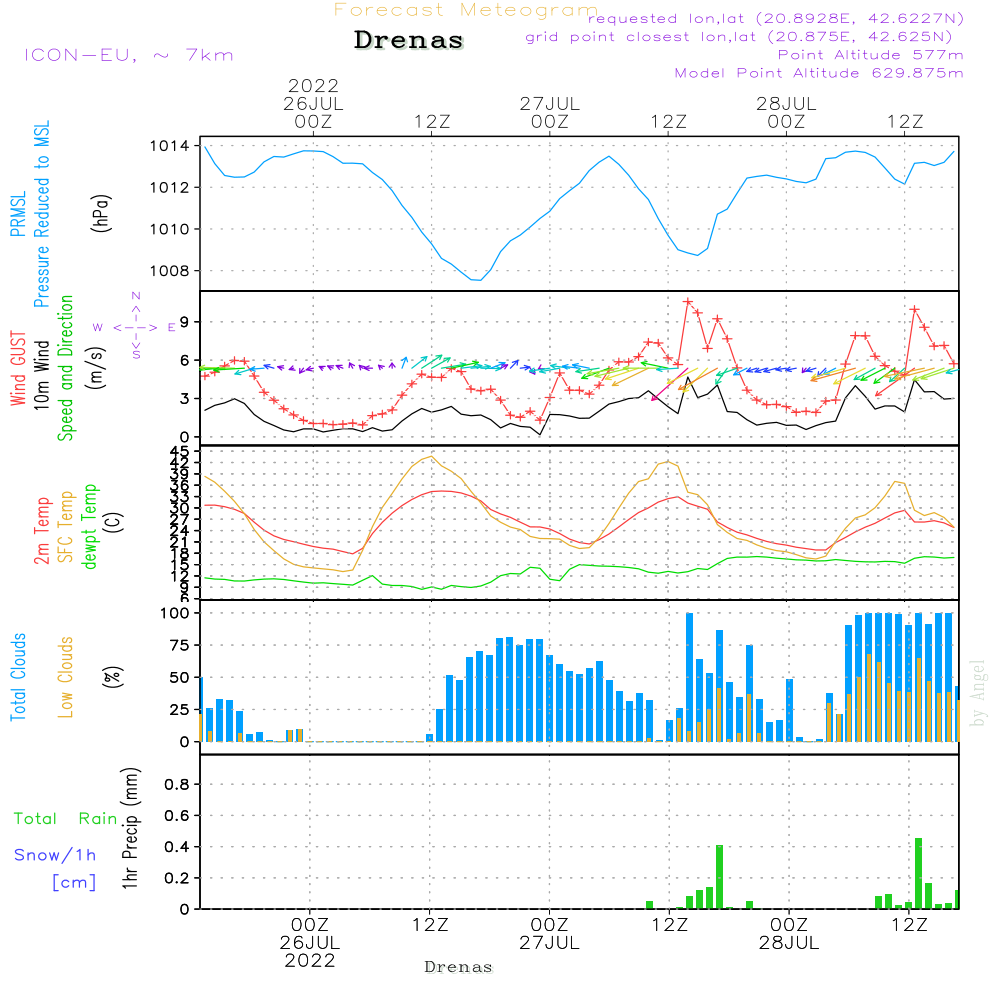Viewport: 1000px width, 1000px height.
Task: Click the "Pressure Reduced to MSL" label
Action: (x=41, y=214)
